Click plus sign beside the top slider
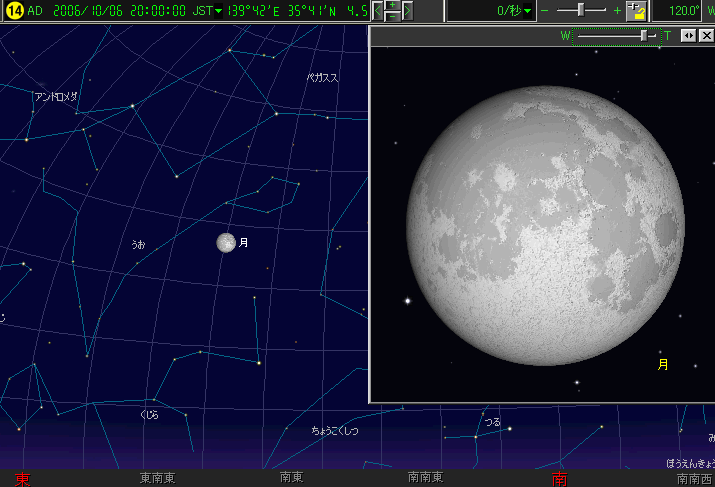This screenshot has height=487, width=715. pos(617,11)
